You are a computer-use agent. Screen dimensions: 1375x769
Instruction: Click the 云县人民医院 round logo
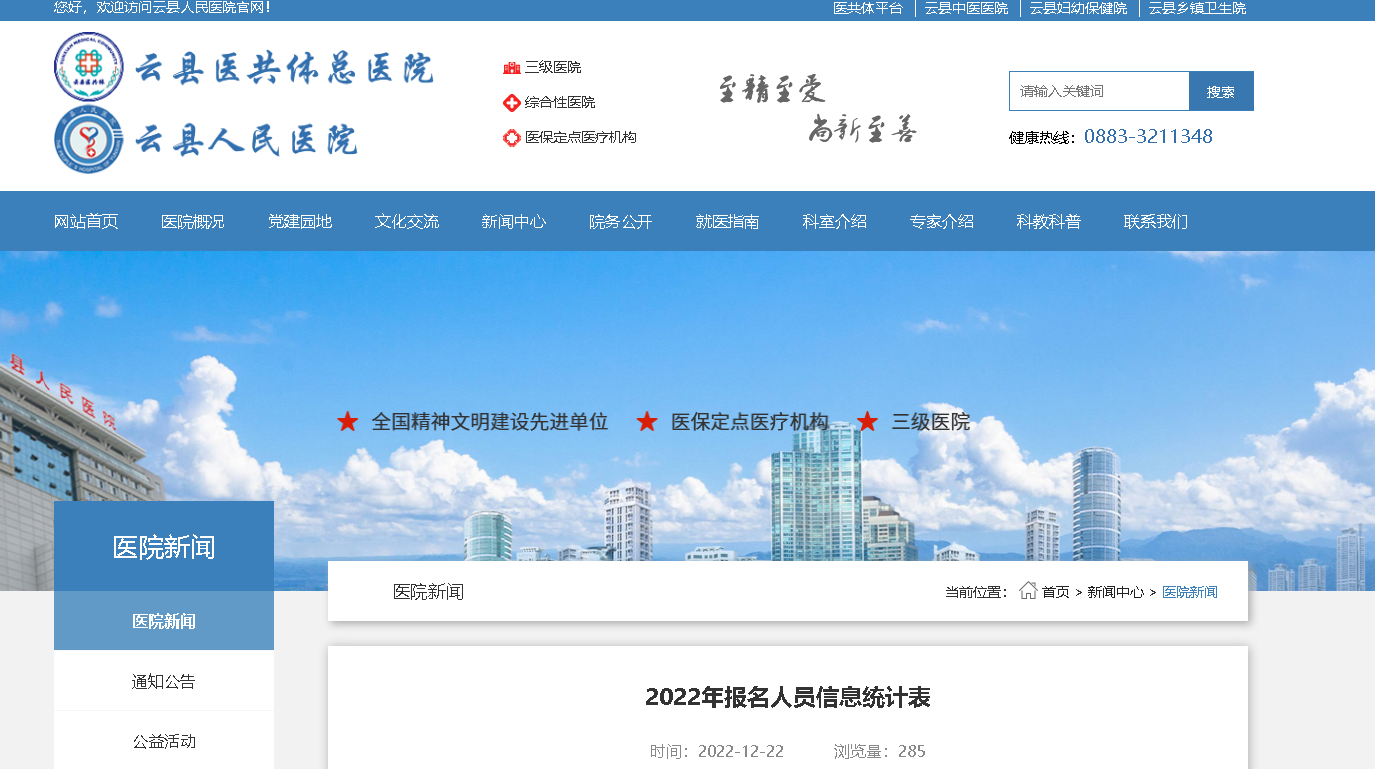[89, 139]
